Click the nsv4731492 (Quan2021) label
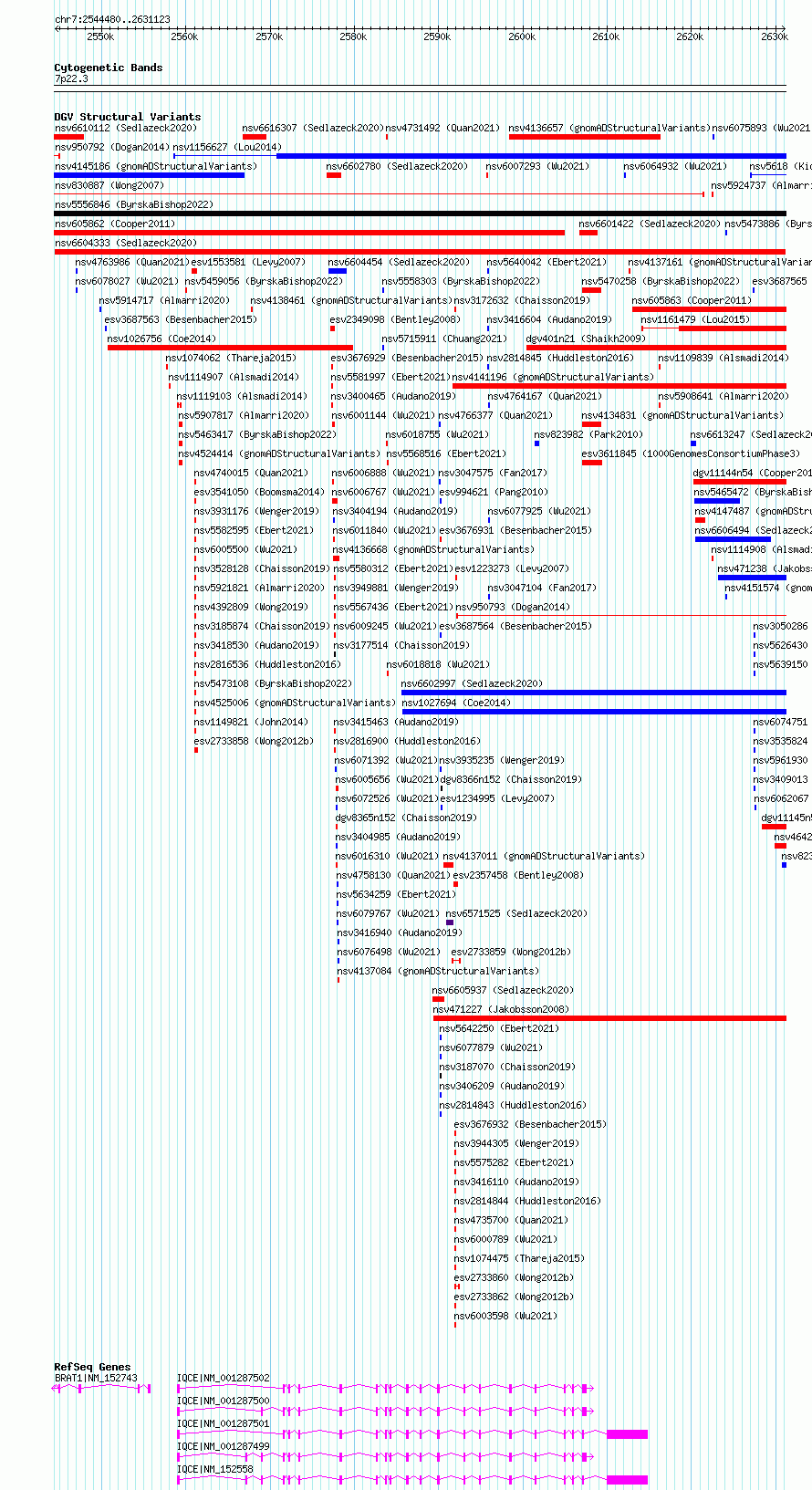 442,128
